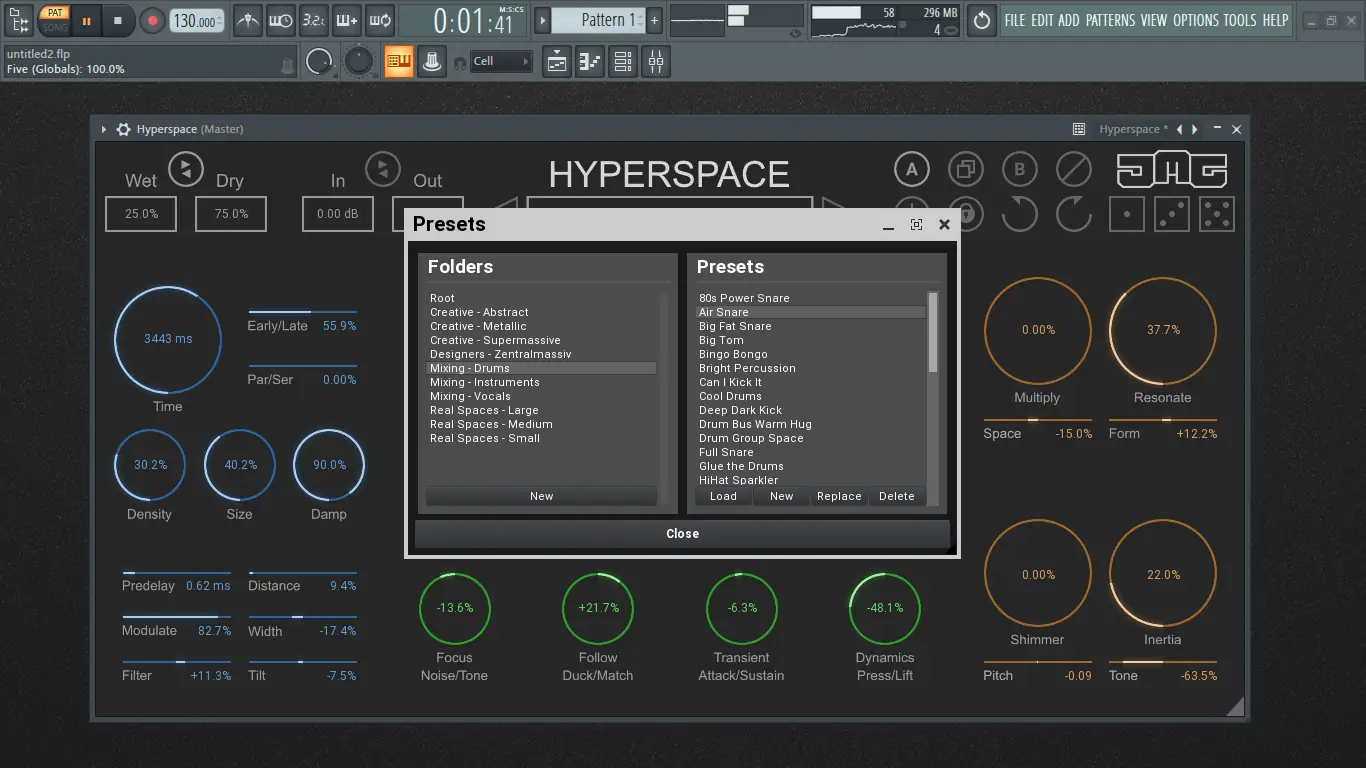The height and width of the screenshot is (768, 1366).
Task: Select the Drum Bus Warm Hug preset
Action: 755,424
